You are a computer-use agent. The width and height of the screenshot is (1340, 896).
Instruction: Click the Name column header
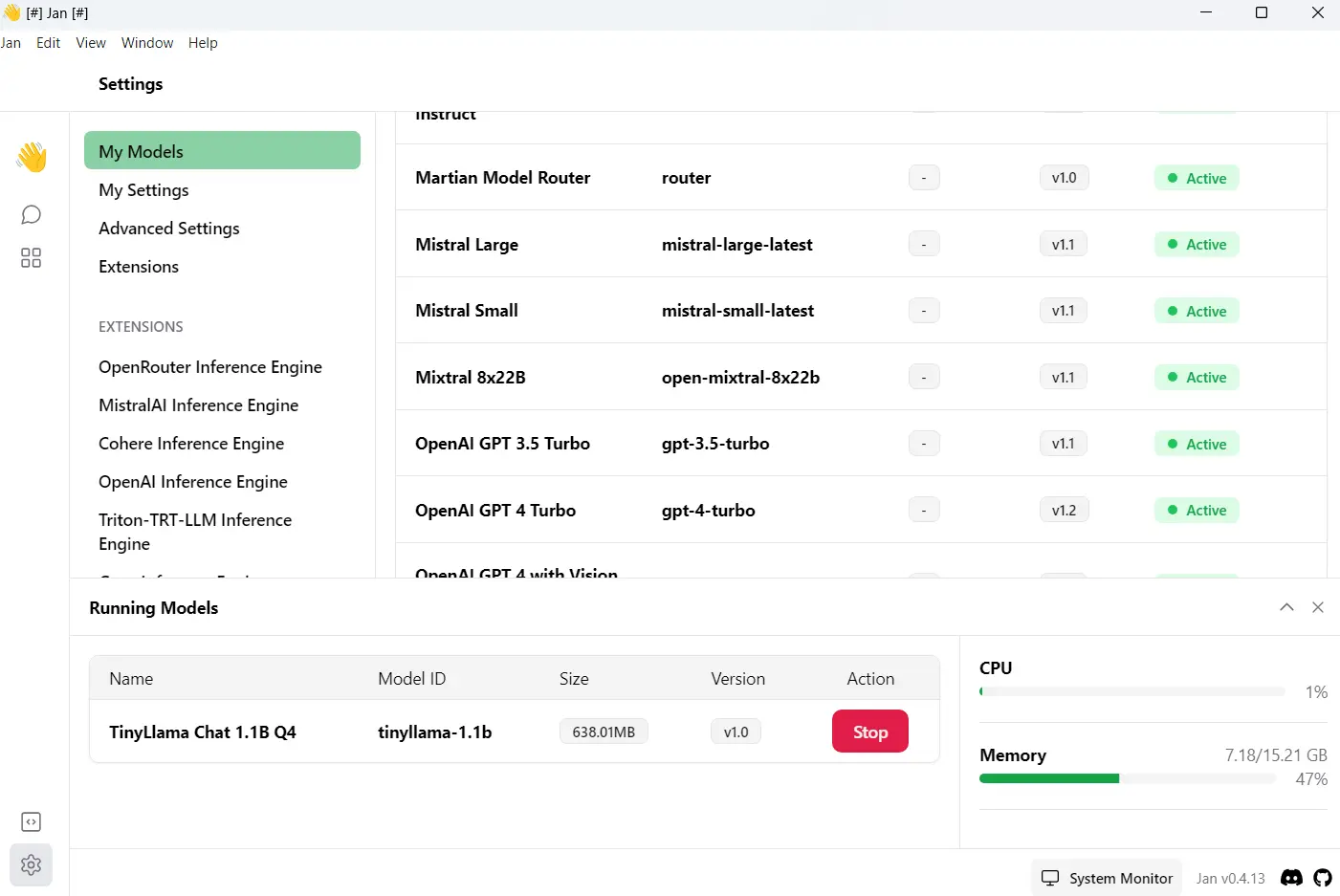tap(131, 679)
